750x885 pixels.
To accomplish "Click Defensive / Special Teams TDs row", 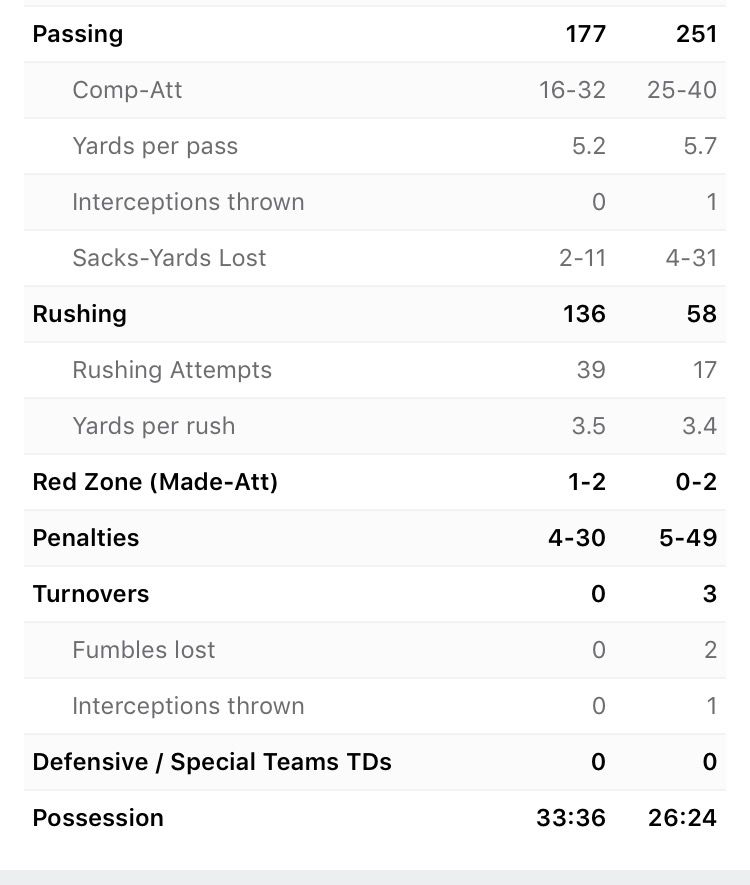I will pyautogui.click(x=375, y=762).
